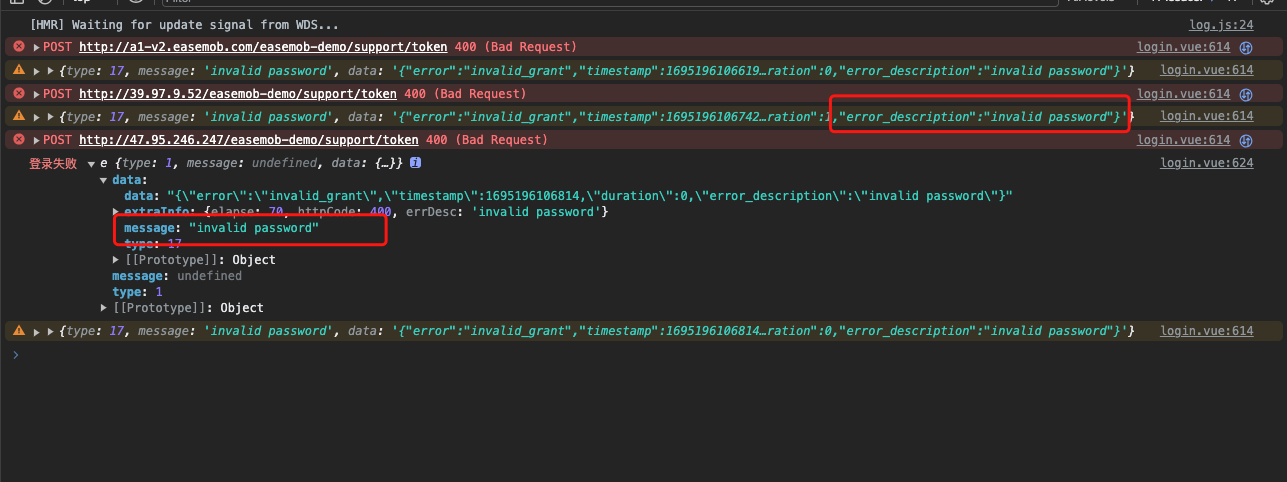Screen dimensions: 1287x482
Task: Click the warning icon on the timestamp 1695196106814 row
Action: 17,331
